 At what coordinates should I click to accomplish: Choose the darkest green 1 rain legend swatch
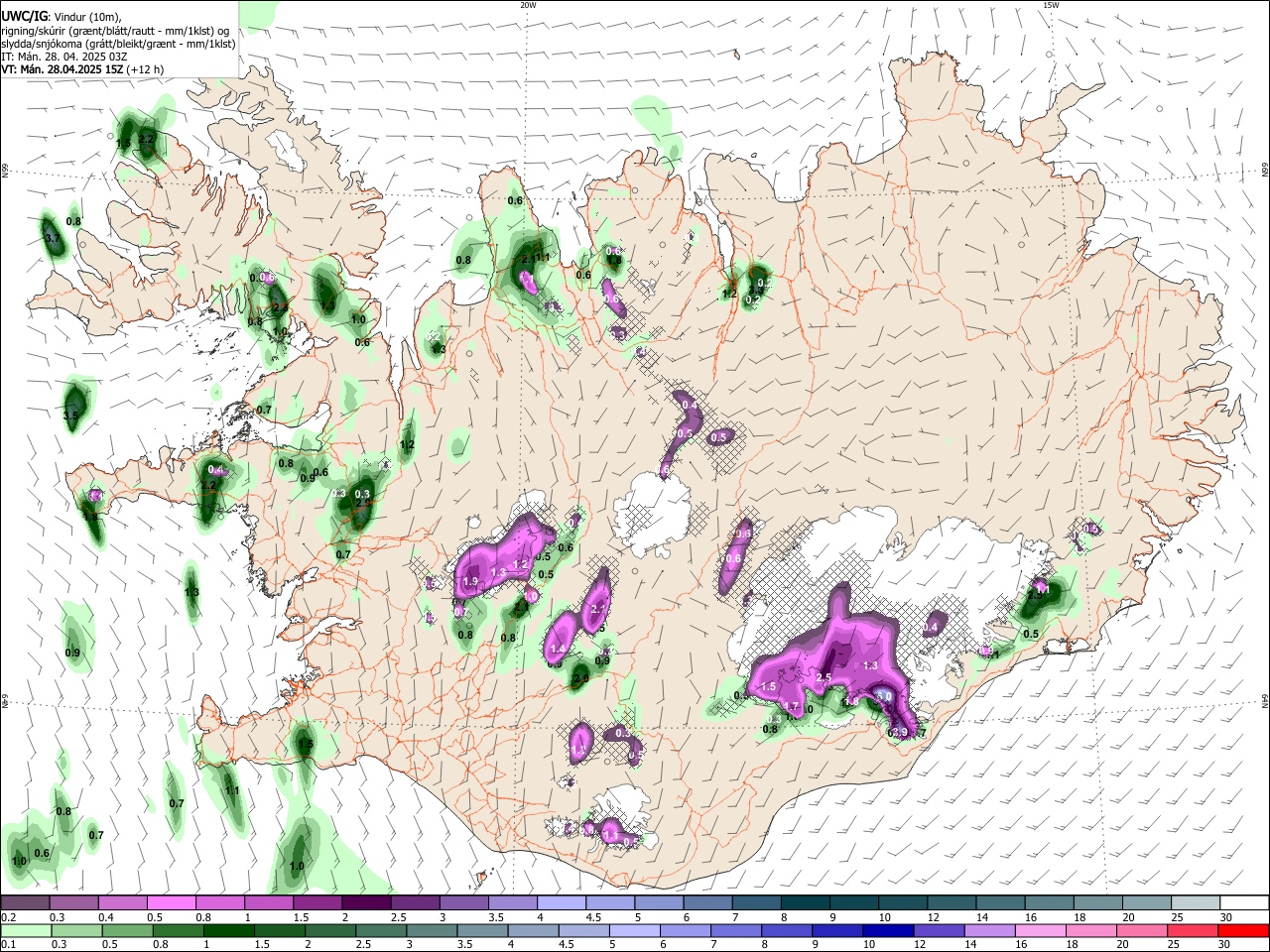(228, 930)
